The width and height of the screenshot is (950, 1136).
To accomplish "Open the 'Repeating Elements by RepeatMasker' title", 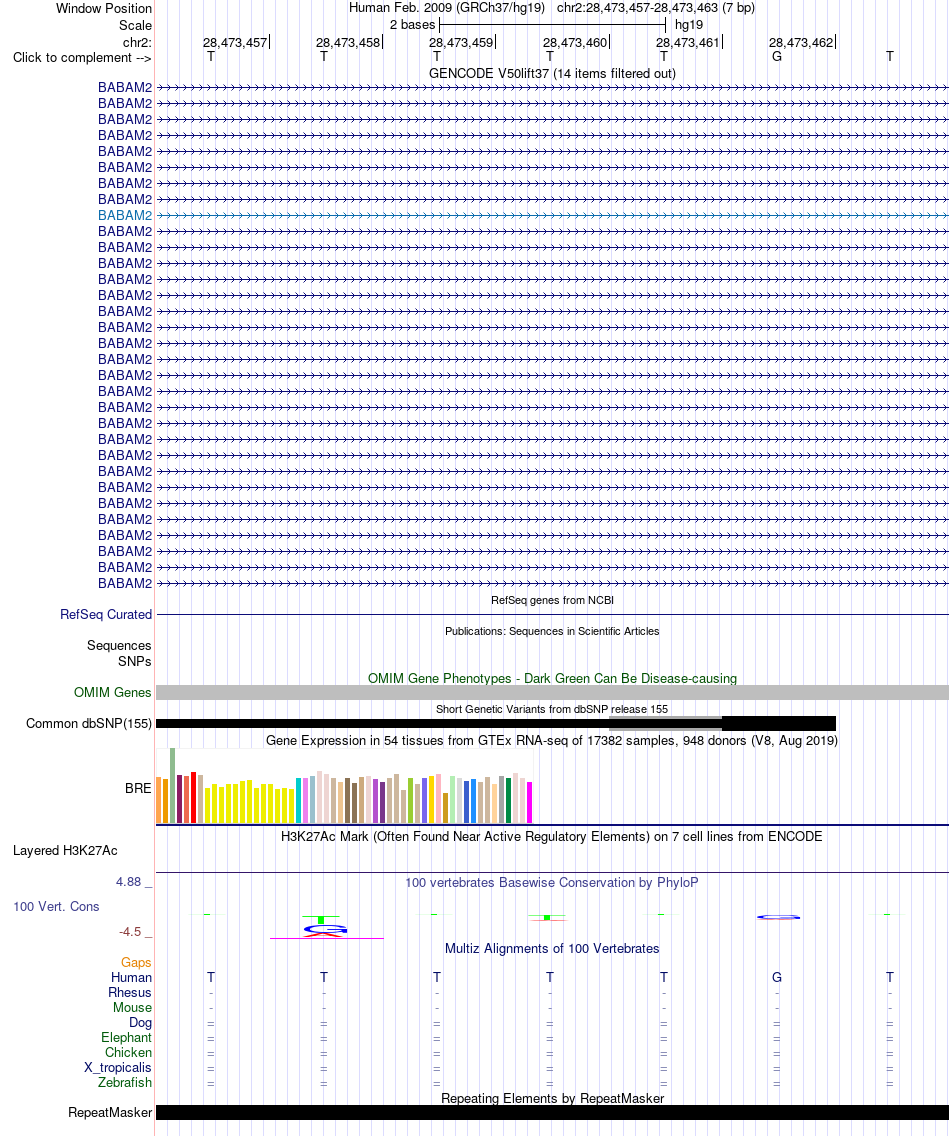I will tap(552, 1098).
